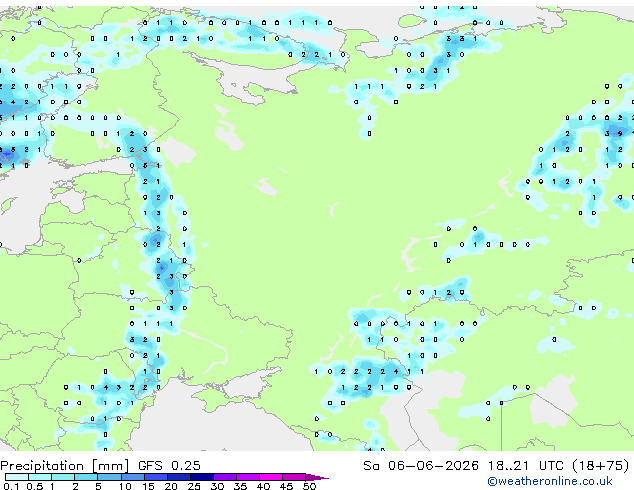Click the 15–20 mm legend swatch
634x490 pixels.
pyautogui.click(x=155, y=477)
